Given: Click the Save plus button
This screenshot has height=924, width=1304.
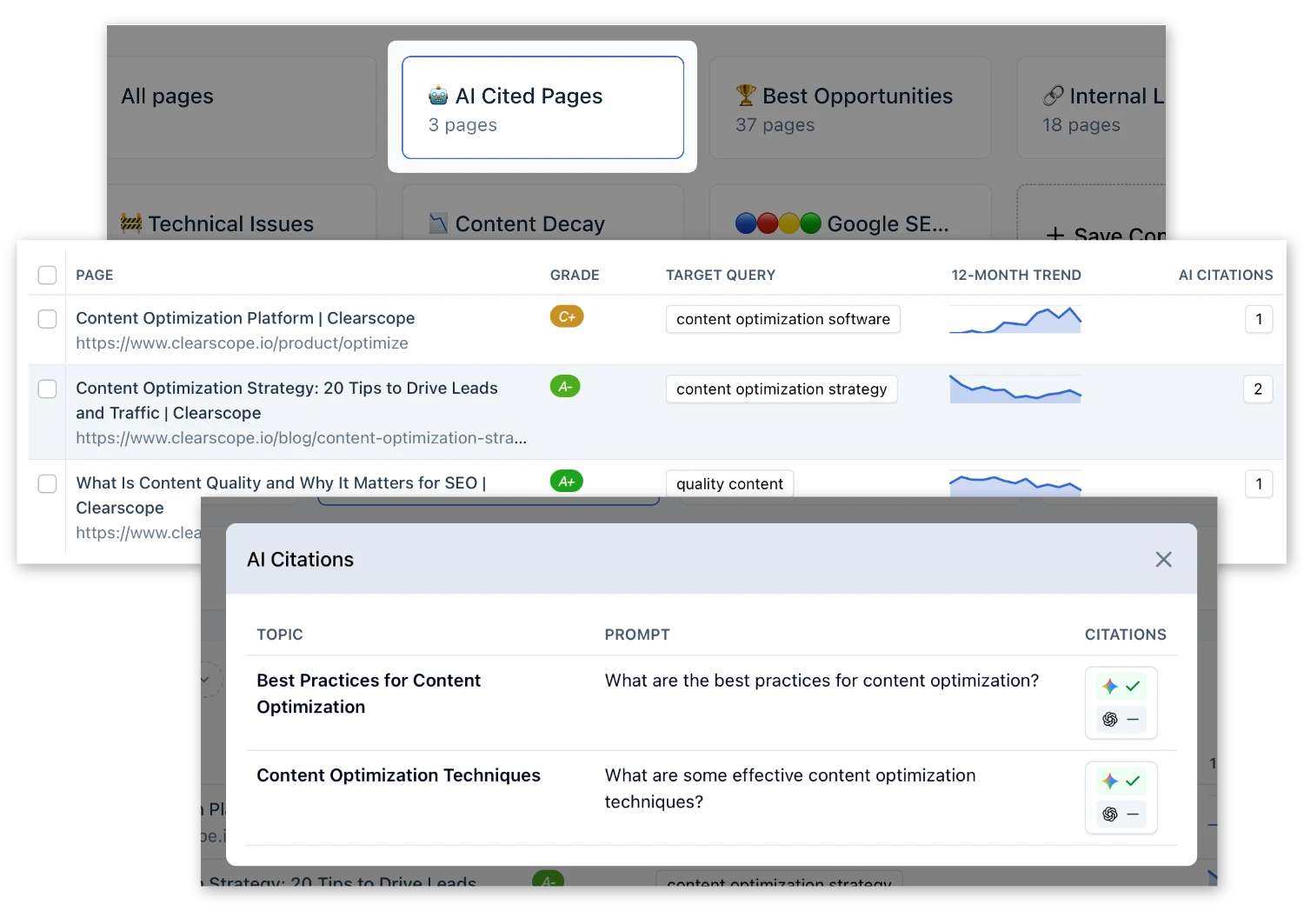Looking at the screenshot, I should pyautogui.click(x=1055, y=234).
